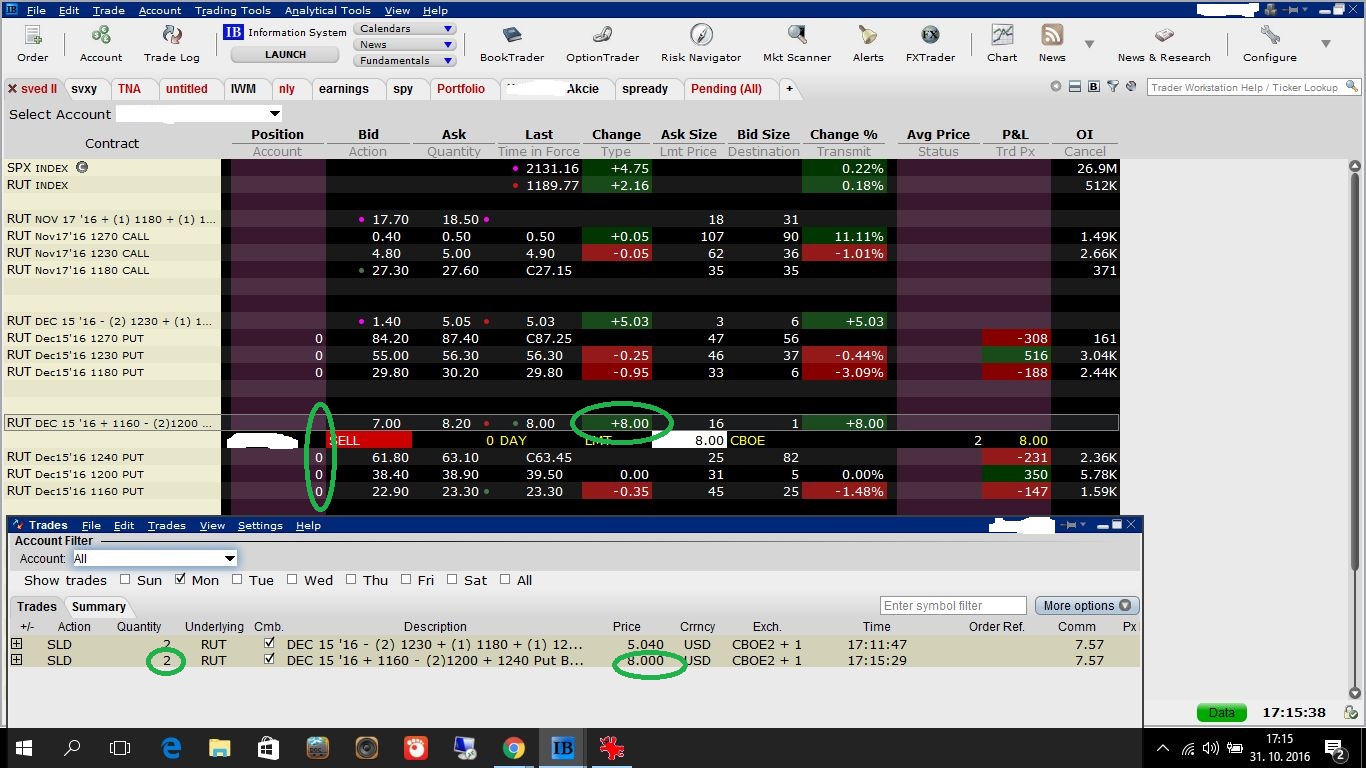Switch to the earnings tab
The height and width of the screenshot is (768, 1366).
tap(344, 89)
